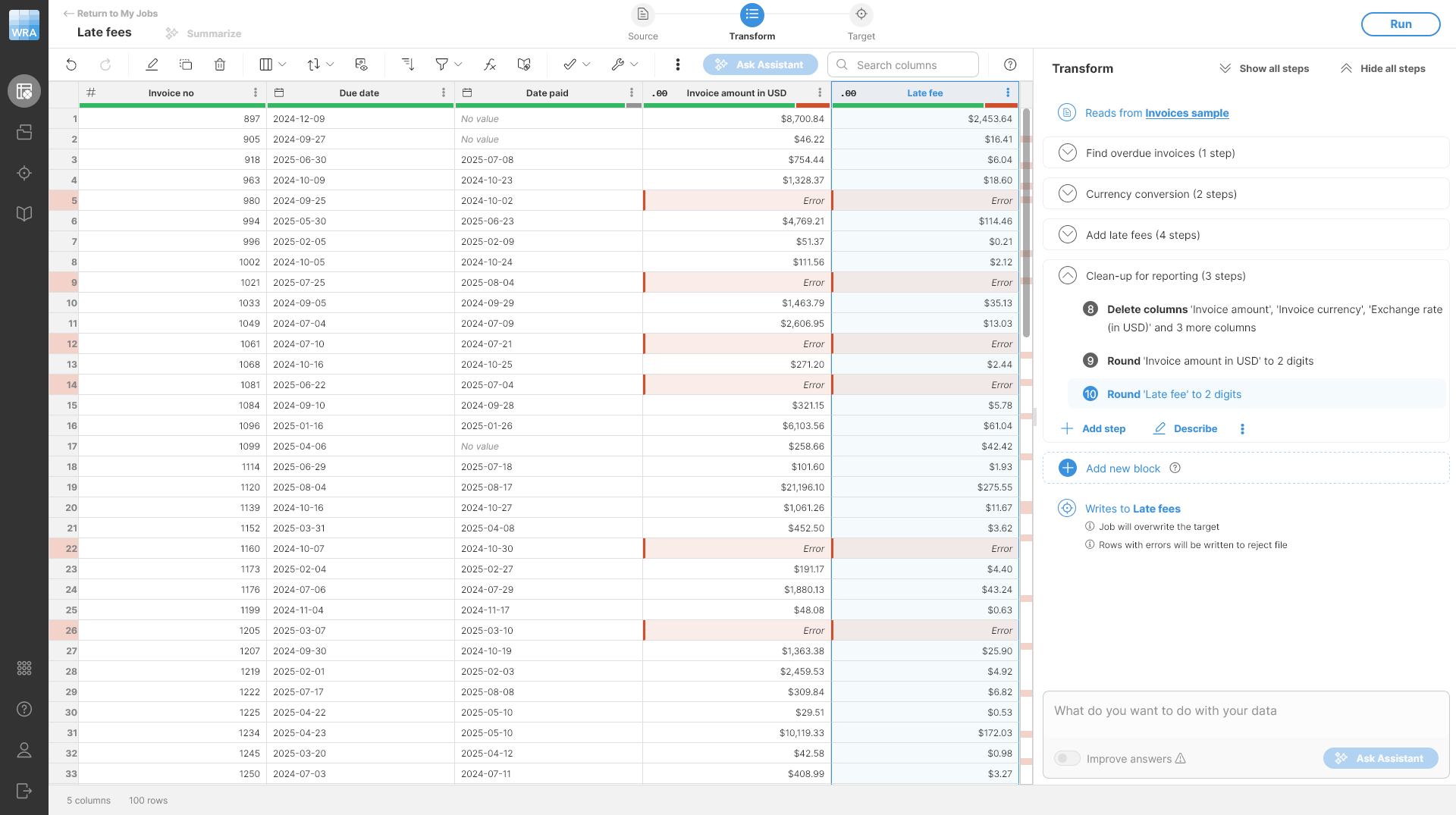Click the pencil edit icon in toolbar
Screen dimensions: 1456x815
tap(152, 64)
